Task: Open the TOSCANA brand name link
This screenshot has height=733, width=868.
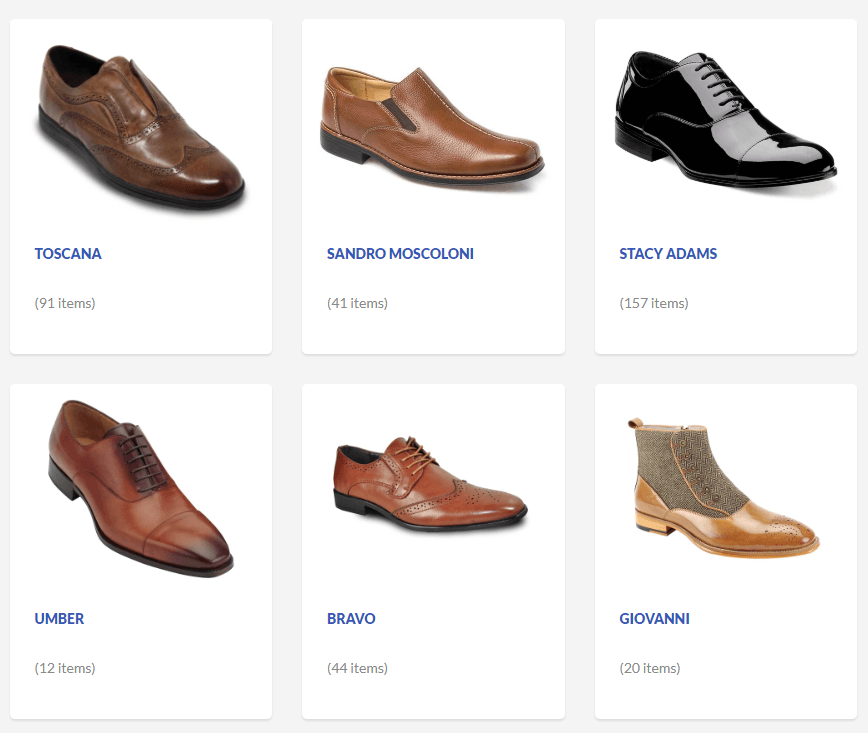Action: pyautogui.click(x=68, y=254)
